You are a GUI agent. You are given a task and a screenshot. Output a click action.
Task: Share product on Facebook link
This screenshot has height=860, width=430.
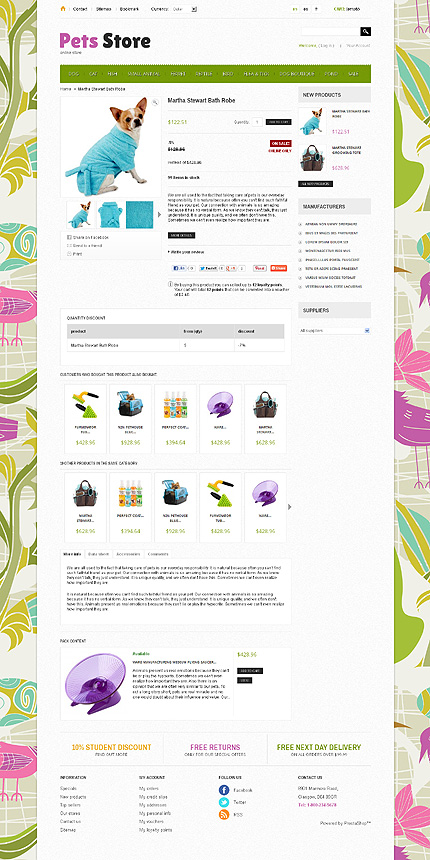point(90,237)
